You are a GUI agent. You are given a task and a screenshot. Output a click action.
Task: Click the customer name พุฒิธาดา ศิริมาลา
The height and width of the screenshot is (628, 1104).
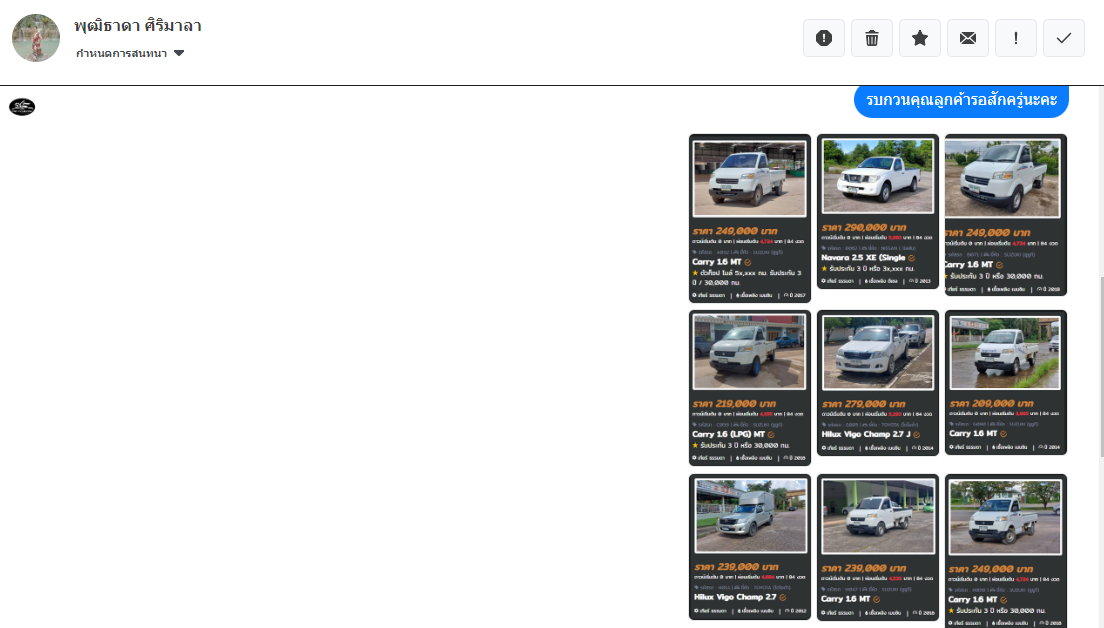(138, 26)
